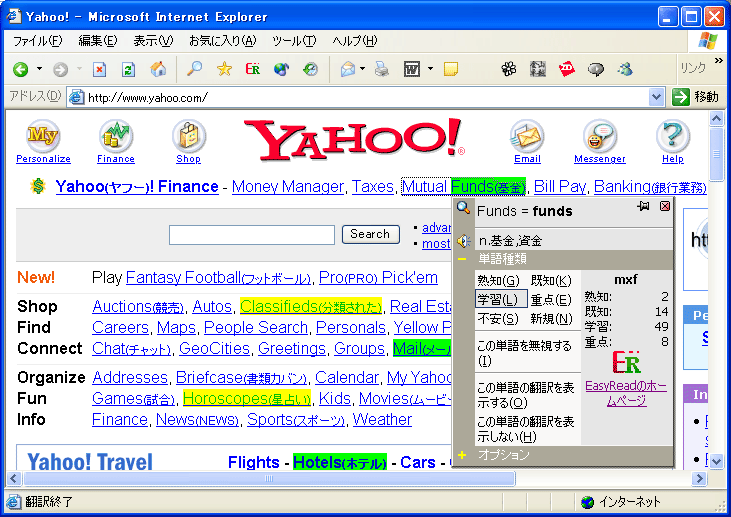Click the address bar URL field
The width and height of the screenshot is (731, 517).
(358, 97)
